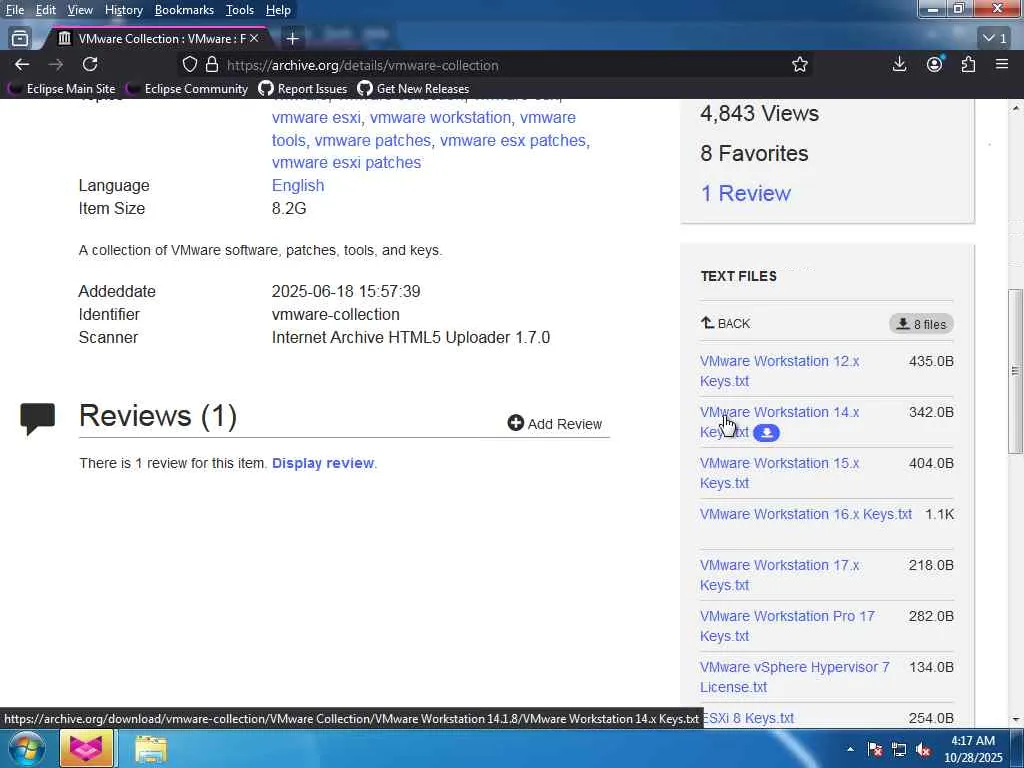Click the Add Review button
Viewport: 1024px width, 768px height.
(554, 424)
